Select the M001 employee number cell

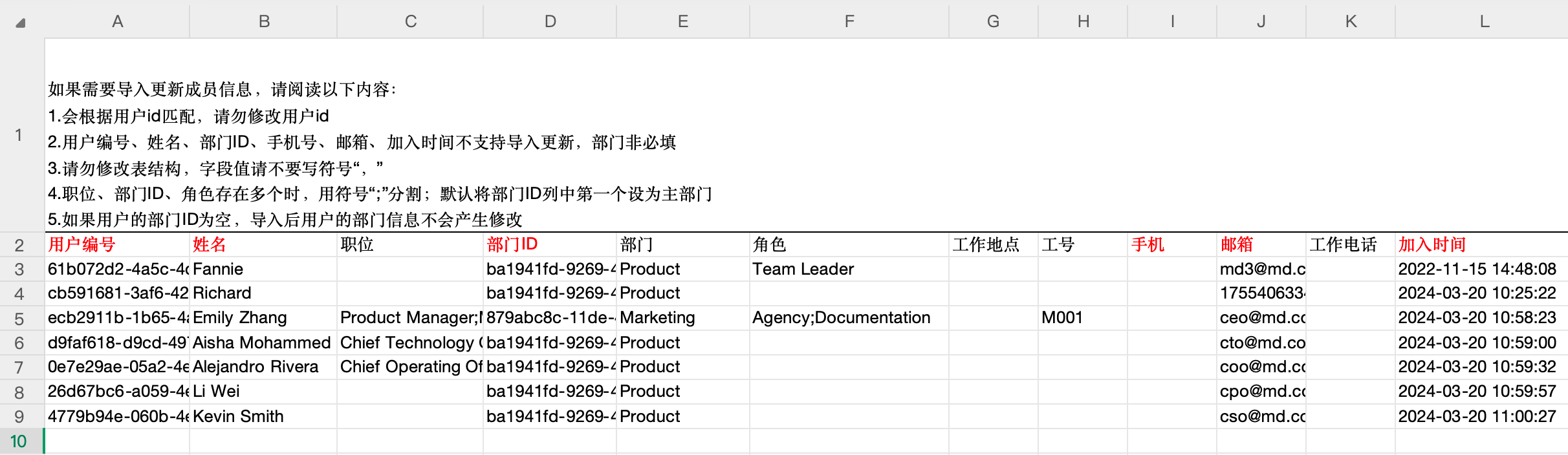(x=1082, y=318)
